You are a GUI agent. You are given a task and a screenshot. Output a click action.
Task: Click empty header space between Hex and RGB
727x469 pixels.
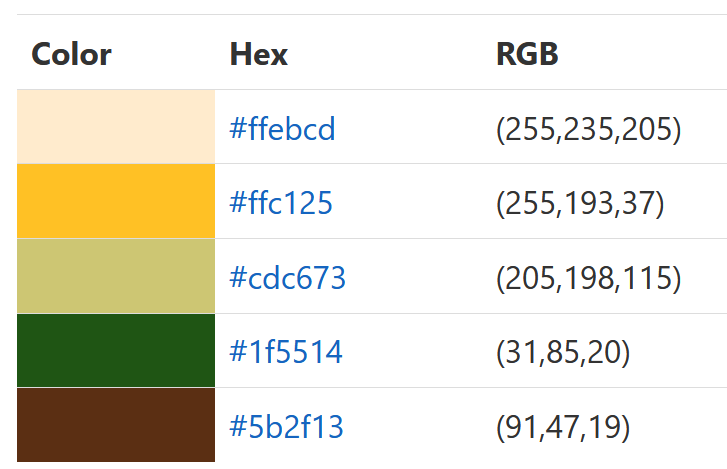pos(390,54)
